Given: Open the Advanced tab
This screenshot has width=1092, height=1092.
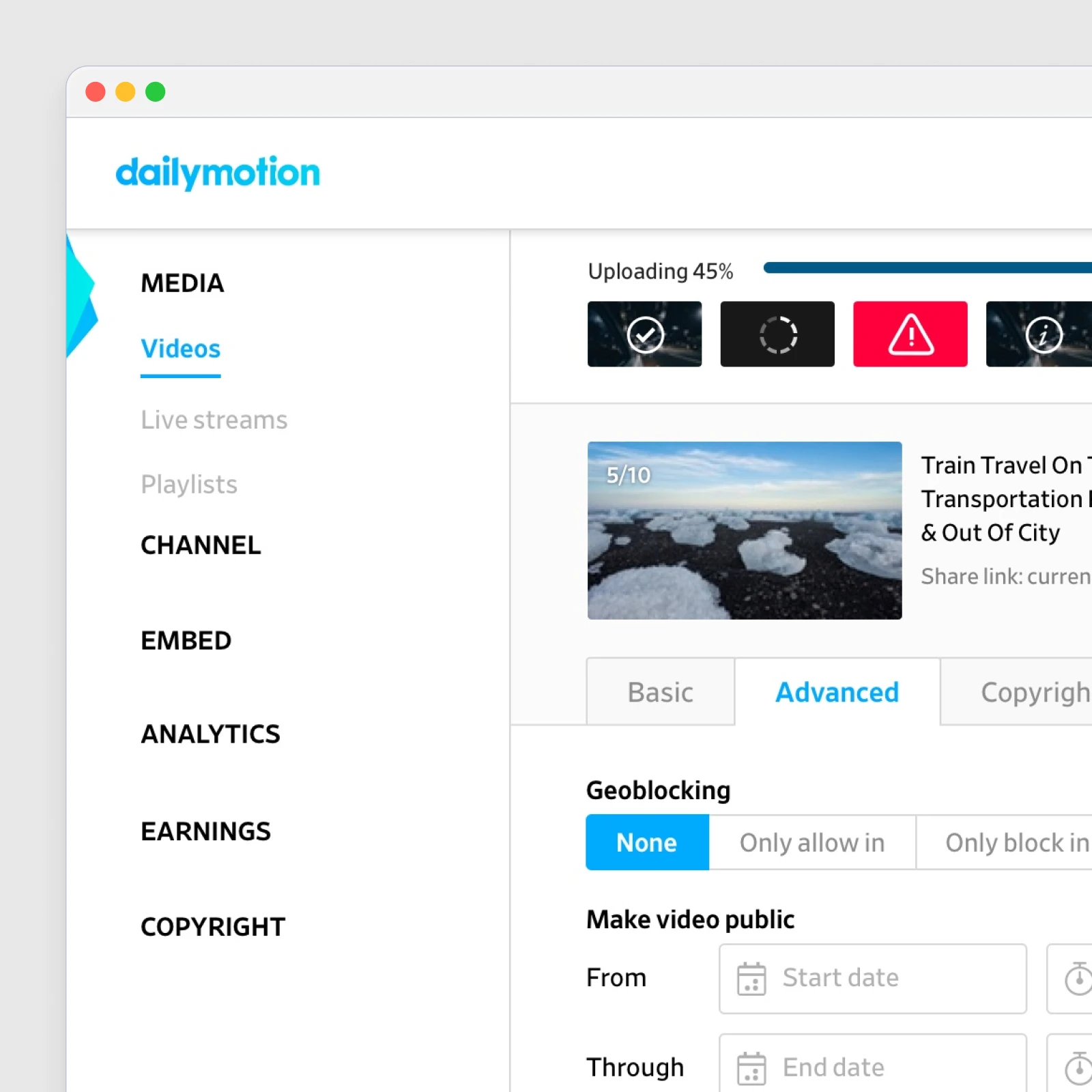Looking at the screenshot, I should click(837, 692).
